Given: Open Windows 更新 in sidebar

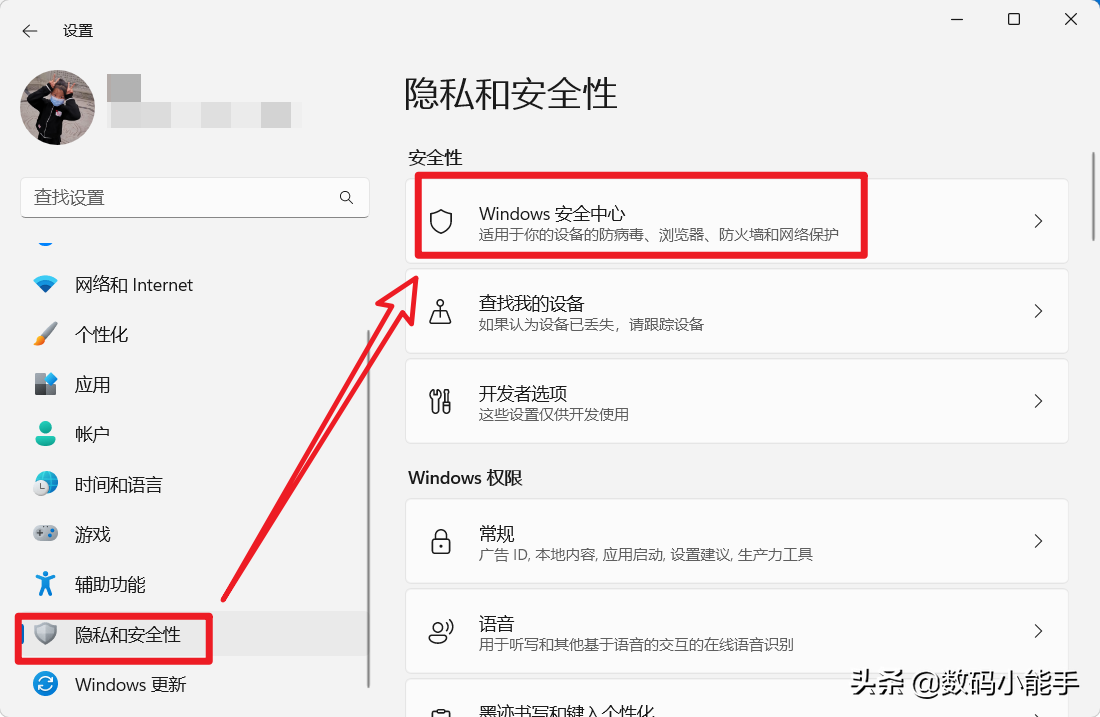Looking at the screenshot, I should point(194,684).
